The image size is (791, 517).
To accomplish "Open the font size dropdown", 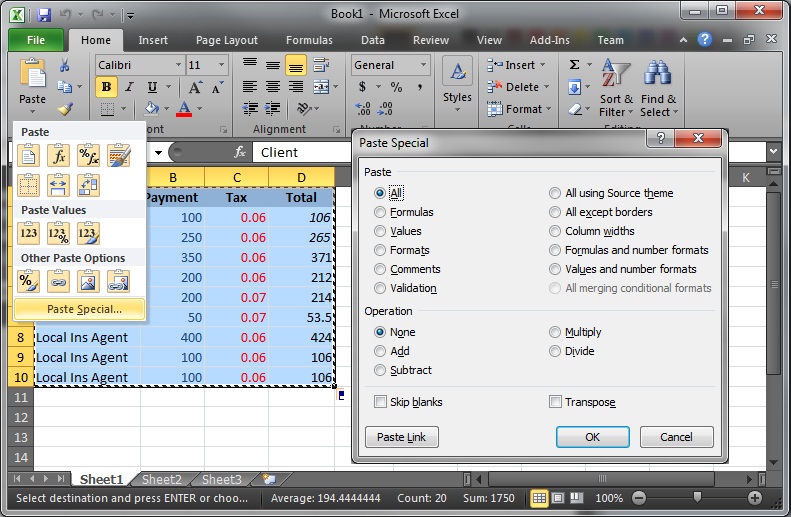I will point(221,65).
